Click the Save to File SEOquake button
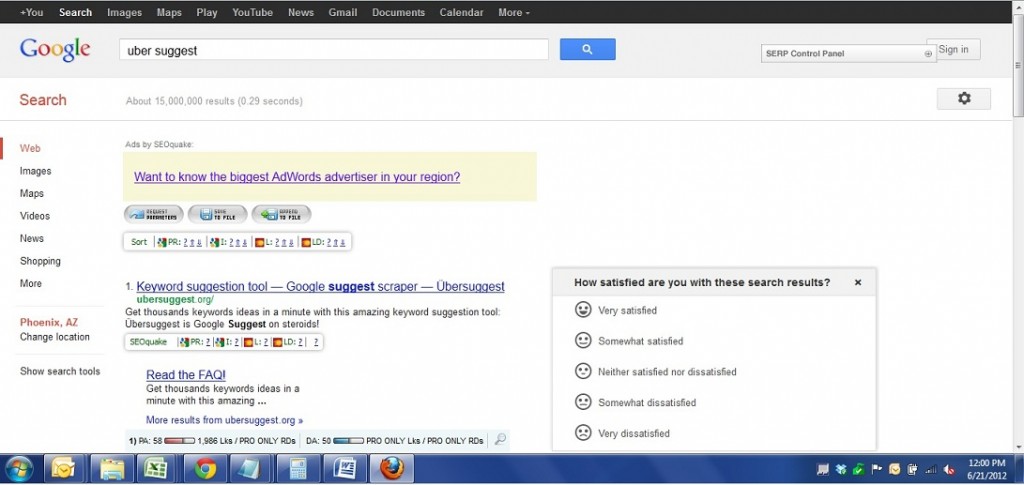This screenshot has width=1024, height=485. pos(217,214)
